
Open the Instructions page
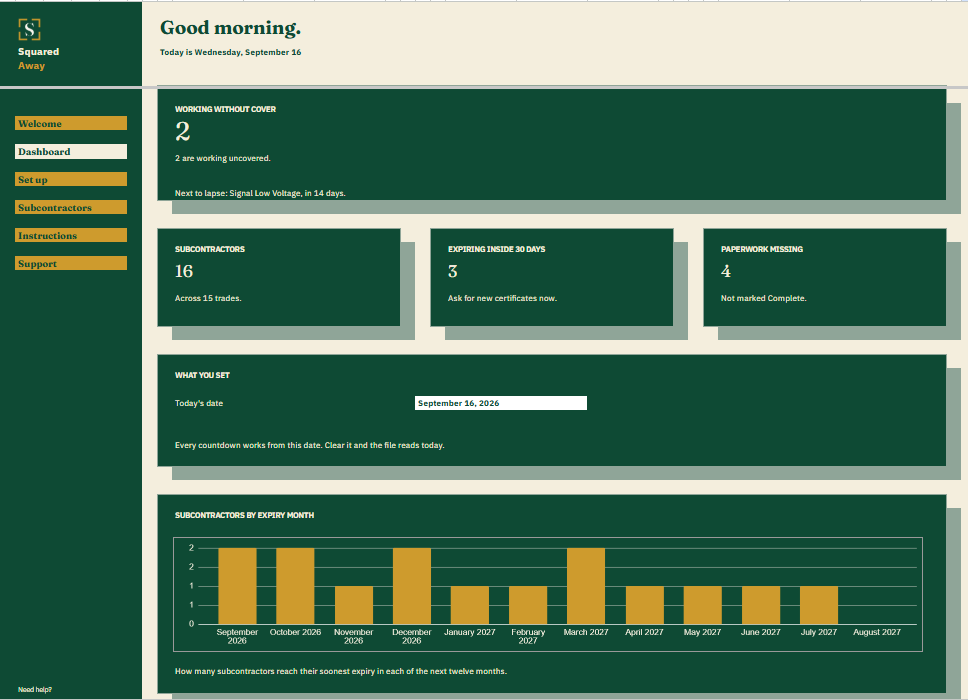click(x=71, y=235)
